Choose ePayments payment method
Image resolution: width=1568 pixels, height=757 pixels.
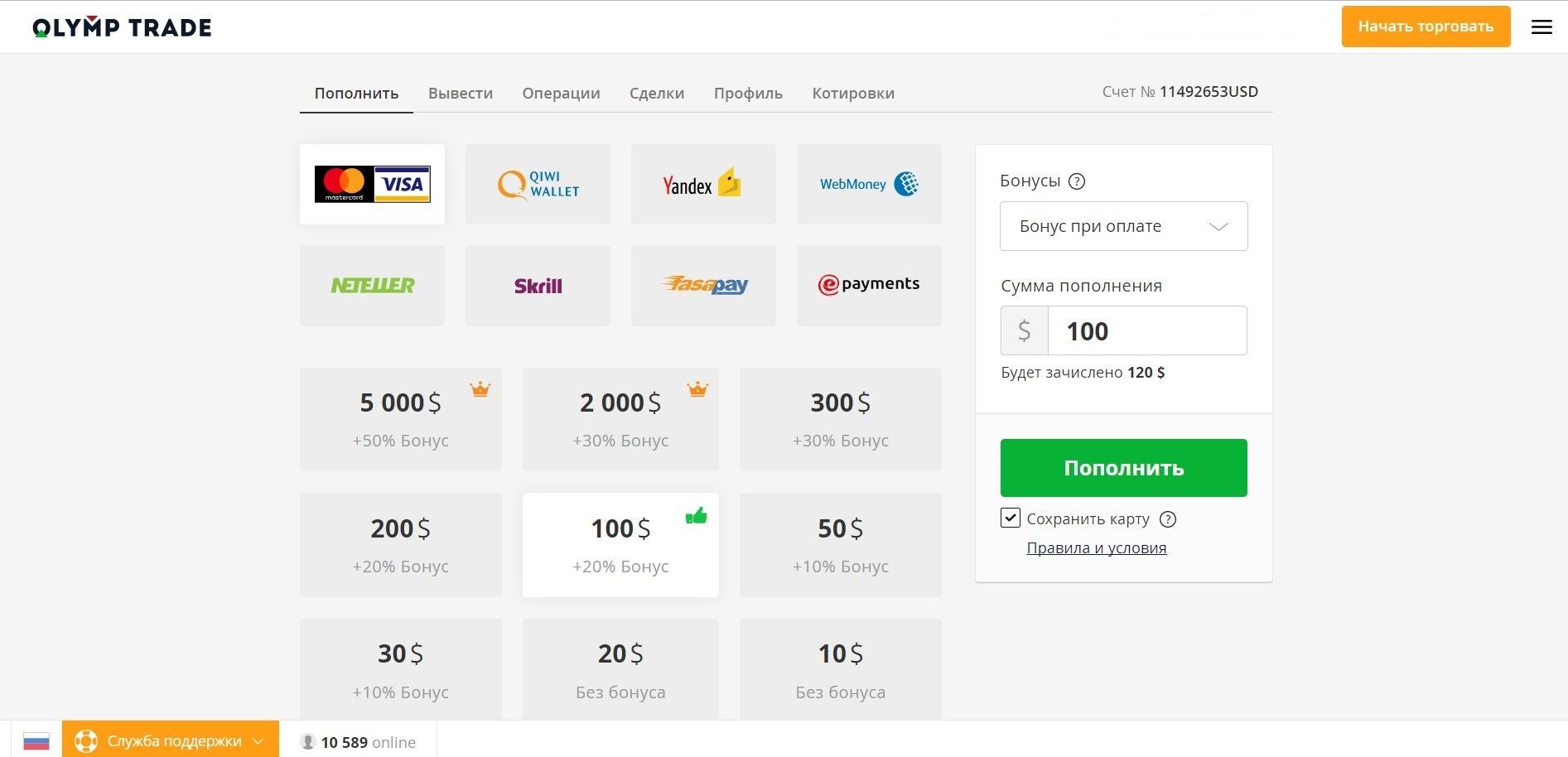coord(869,285)
